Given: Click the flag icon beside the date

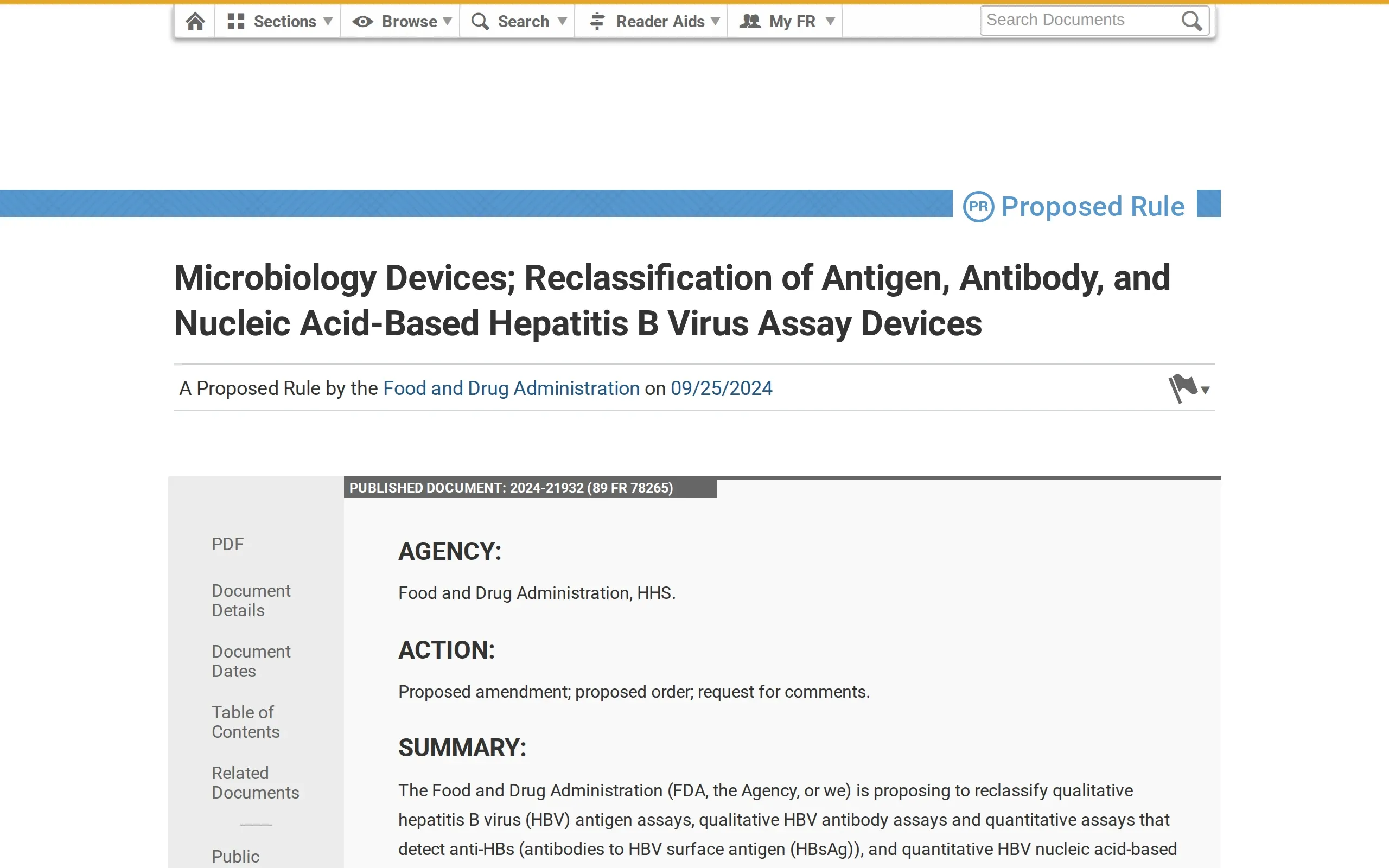Looking at the screenshot, I should coord(1183,388).
